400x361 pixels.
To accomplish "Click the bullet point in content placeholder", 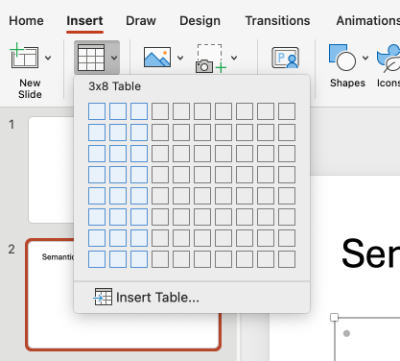I will point(347,333).
